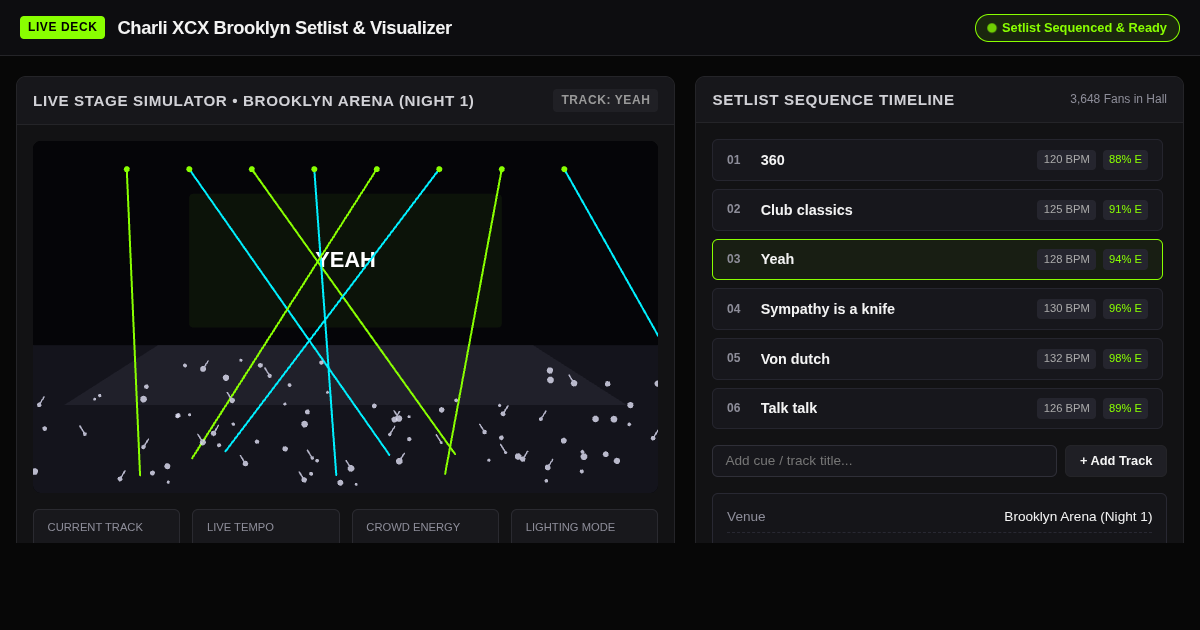
Task: Click the 120 BPM tag on 360
Action: [1066, 160]
